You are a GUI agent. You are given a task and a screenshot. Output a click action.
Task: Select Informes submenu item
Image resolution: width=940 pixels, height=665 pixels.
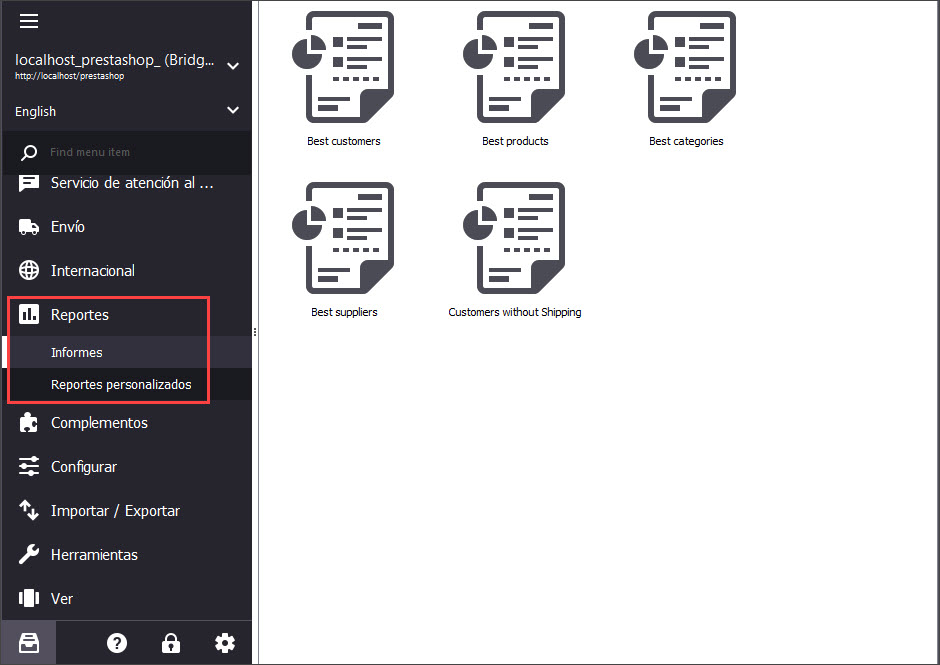coord(77,352)
